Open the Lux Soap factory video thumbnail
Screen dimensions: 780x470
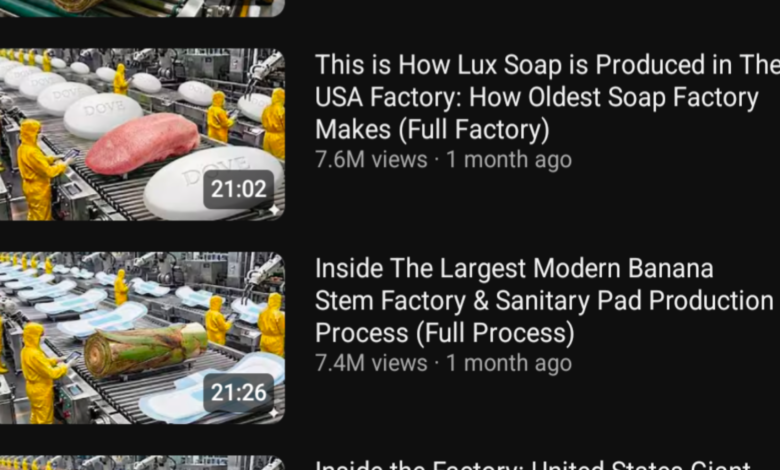[x=142, y=134]
